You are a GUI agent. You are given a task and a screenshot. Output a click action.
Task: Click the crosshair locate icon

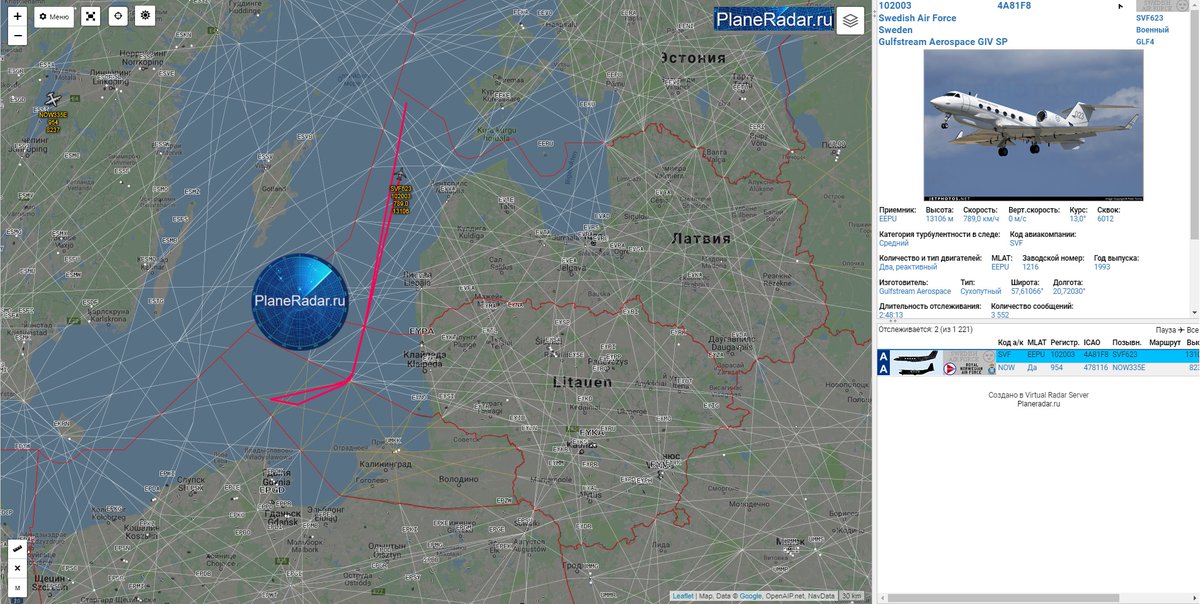pos(118,16)
